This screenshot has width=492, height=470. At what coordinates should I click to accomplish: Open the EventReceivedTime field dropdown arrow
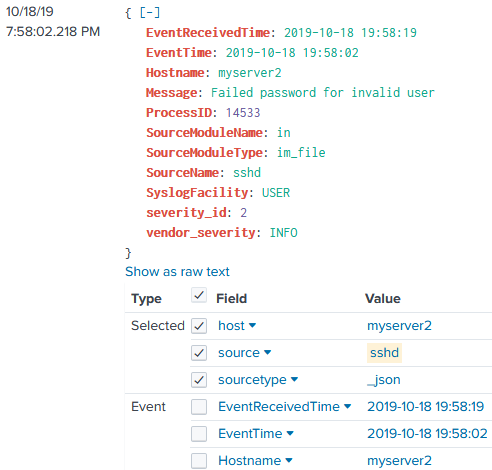click(347, 406)
